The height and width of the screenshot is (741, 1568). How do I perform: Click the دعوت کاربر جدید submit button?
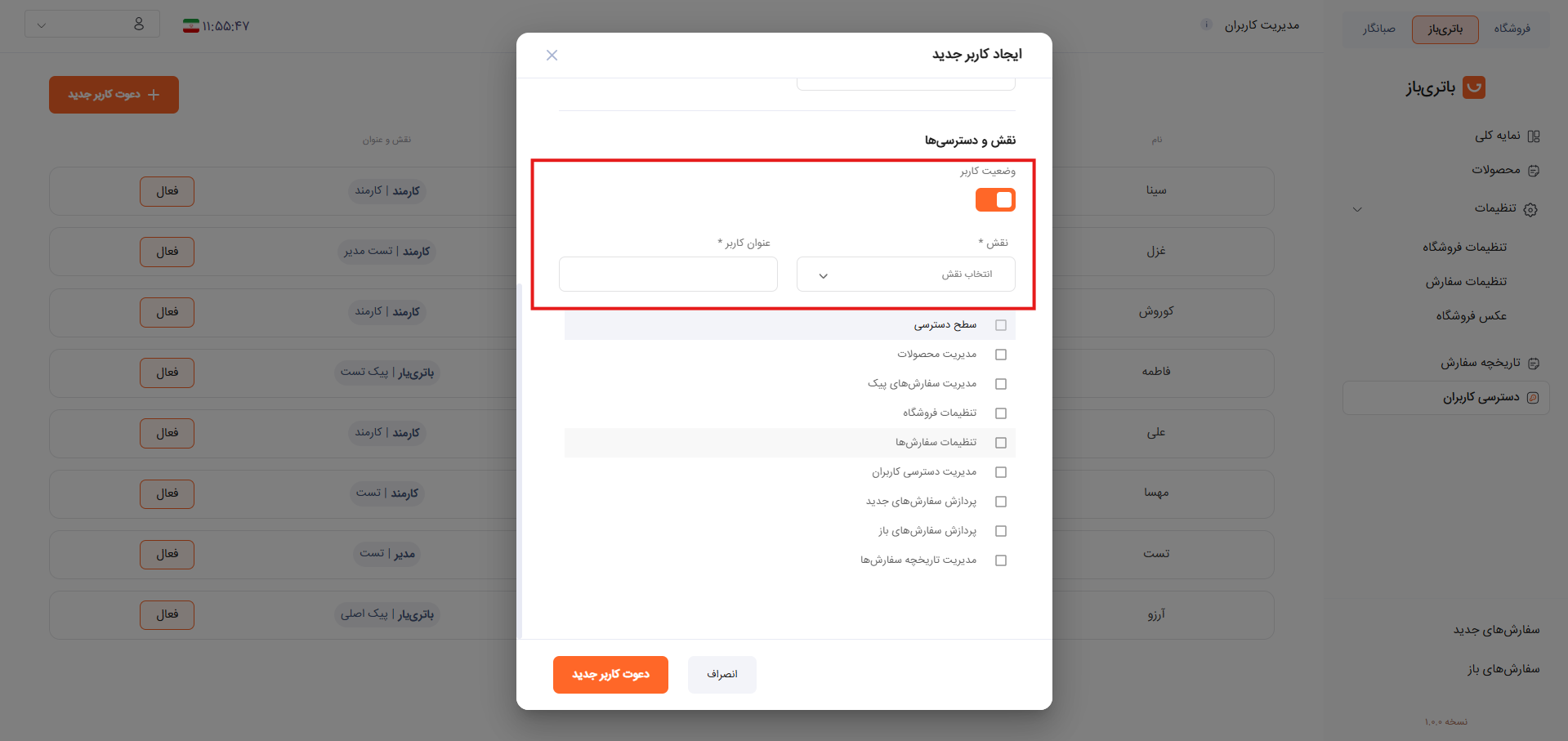tap(610, 675)
